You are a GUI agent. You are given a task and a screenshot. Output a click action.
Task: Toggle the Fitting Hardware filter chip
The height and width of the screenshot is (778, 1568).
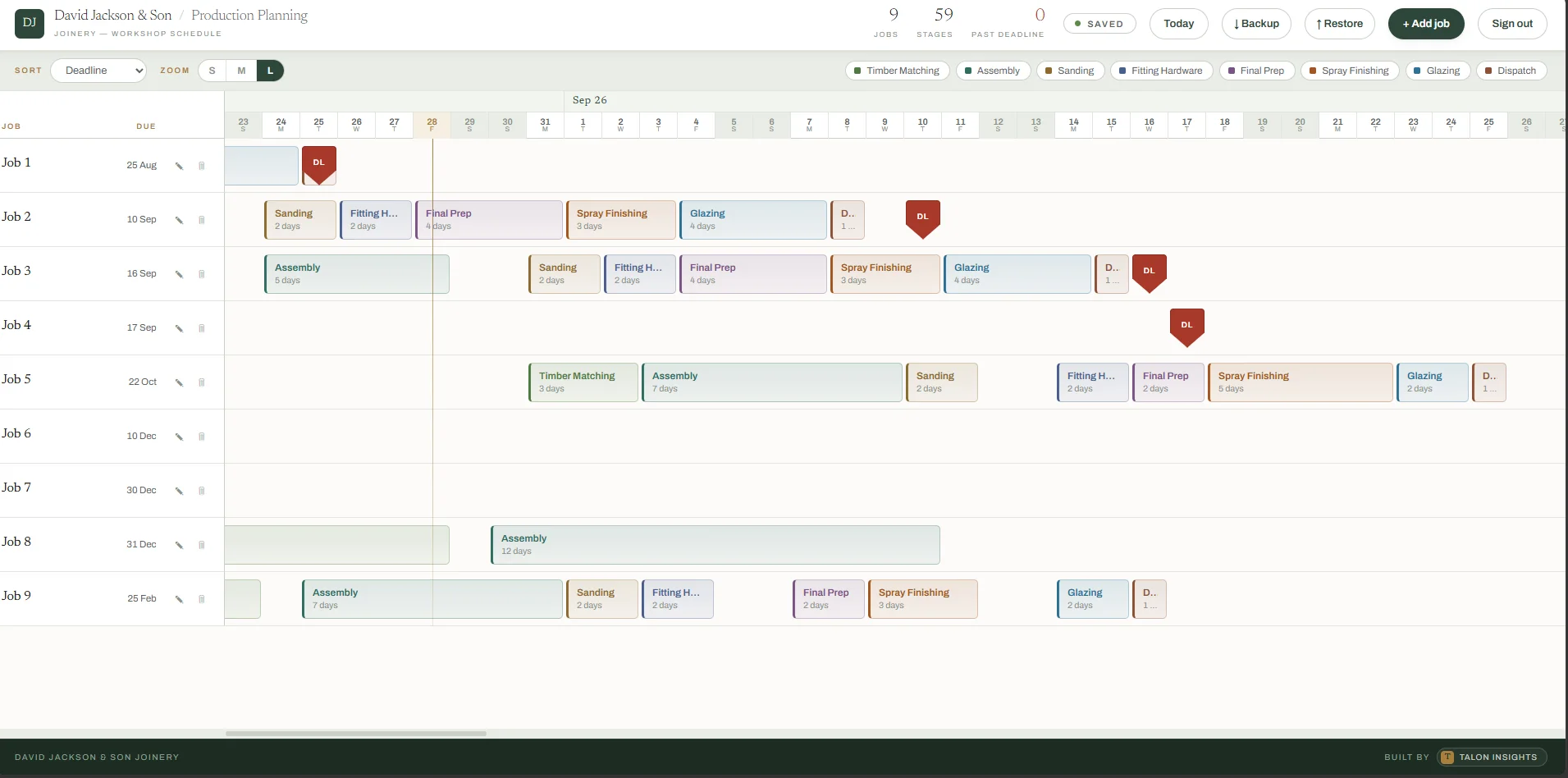tap(1161, 71)
